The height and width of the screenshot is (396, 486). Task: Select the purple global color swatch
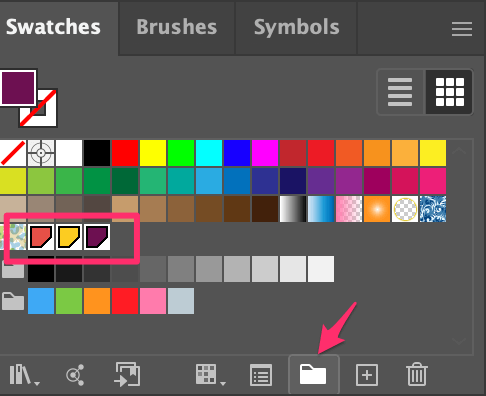pyautogui.click(x=97, y=237)
